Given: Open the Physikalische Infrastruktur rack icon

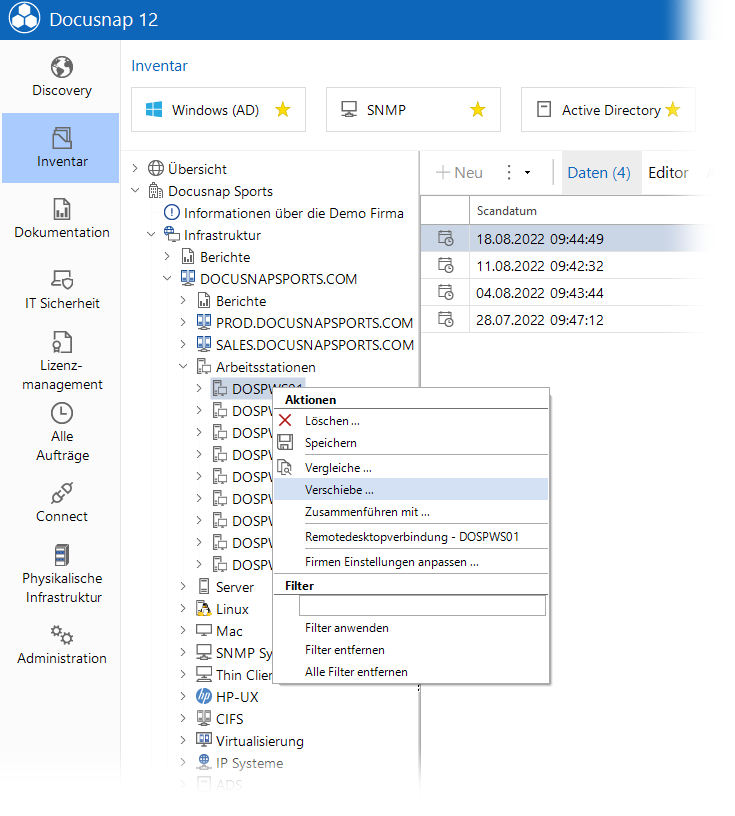Looking at the screenshot, I should pyautogui.click(x=61, y=555).
